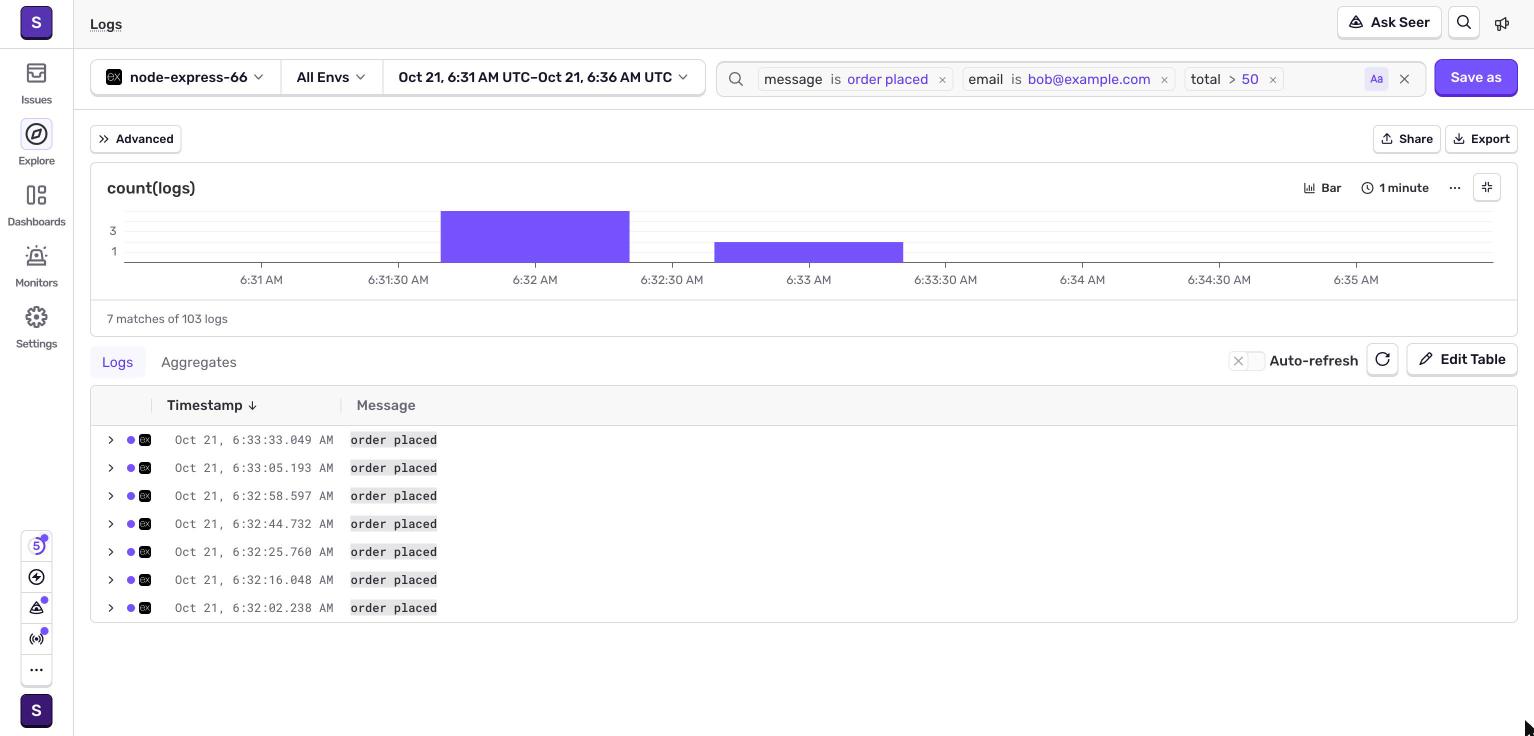The image size is (1534, 736).
Task: Click the lightning bolt sidebar icon
Action: (x=36, y=577)
